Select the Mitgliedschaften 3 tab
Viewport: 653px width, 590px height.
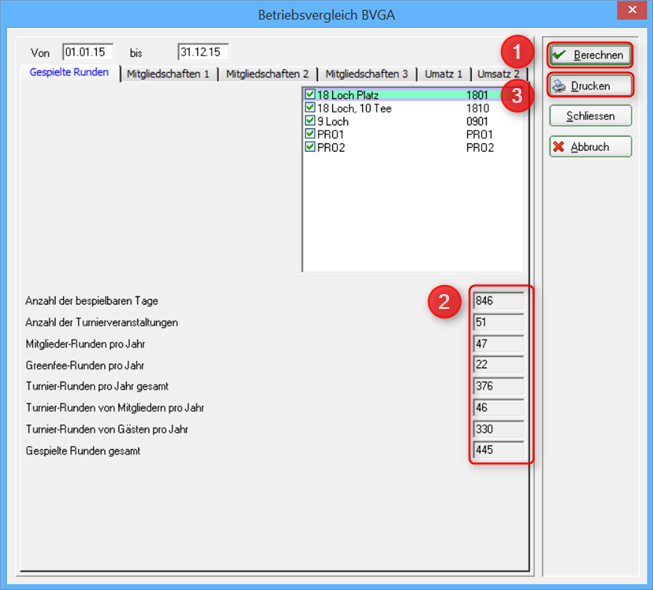click(366, 74)
